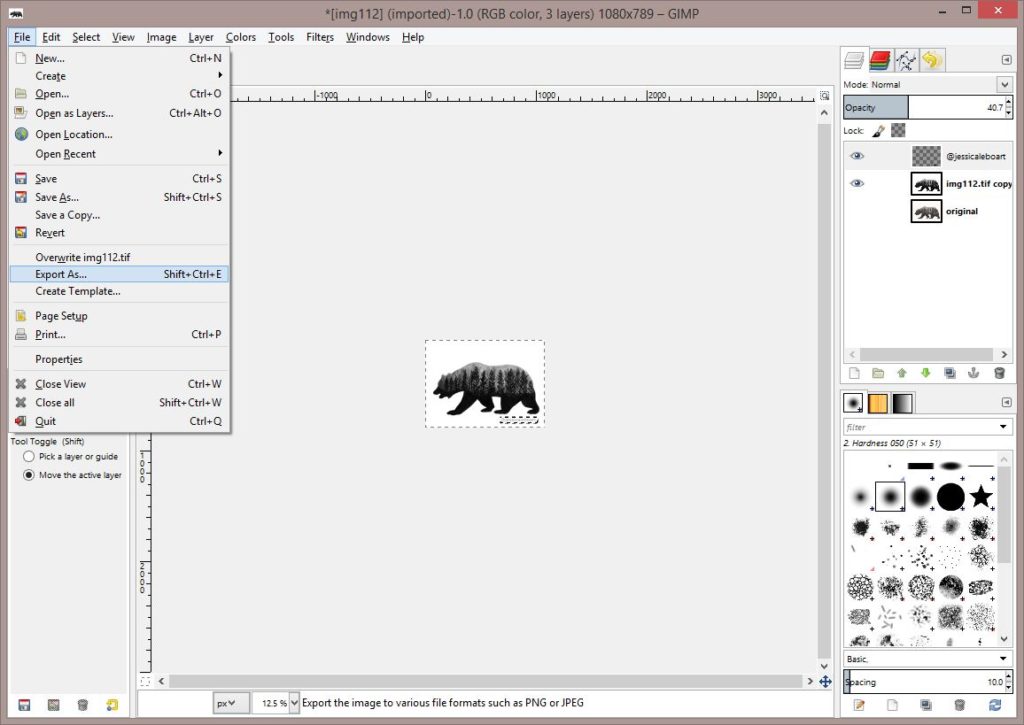
Task: Expand the brush filter tag dropdown
Action: [x=1003, y=427]
